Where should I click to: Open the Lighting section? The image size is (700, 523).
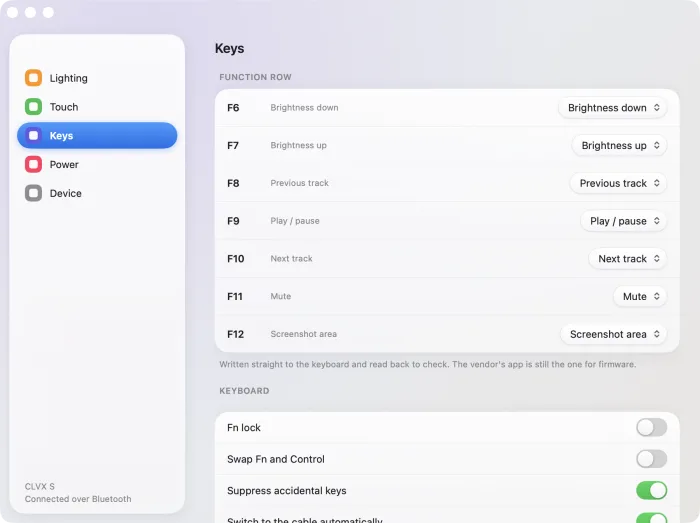[x=97, y=78]
